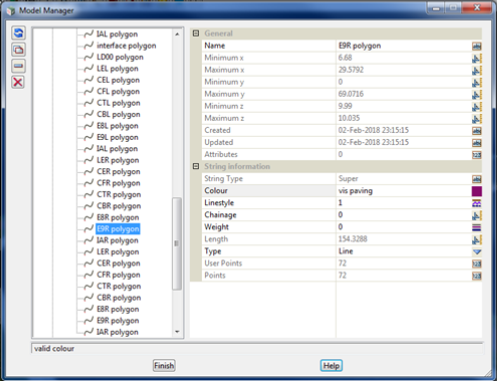Collapse the String information section
497x381 pixels.
pyautogui.click(x=196, y=166)
